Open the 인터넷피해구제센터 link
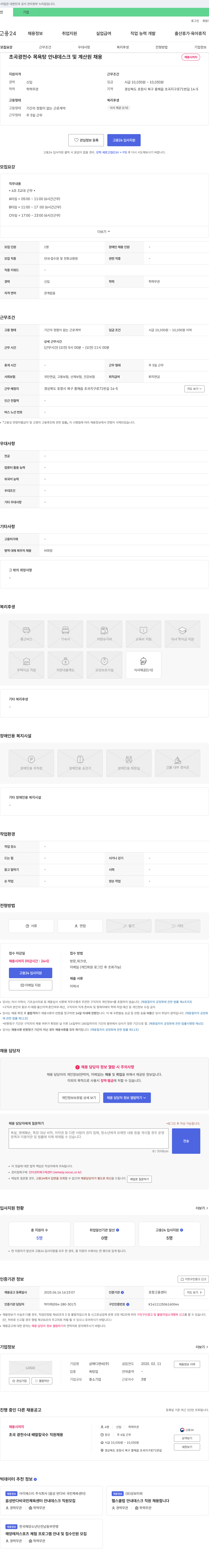209x1568 pixels. pos(55,1172)
